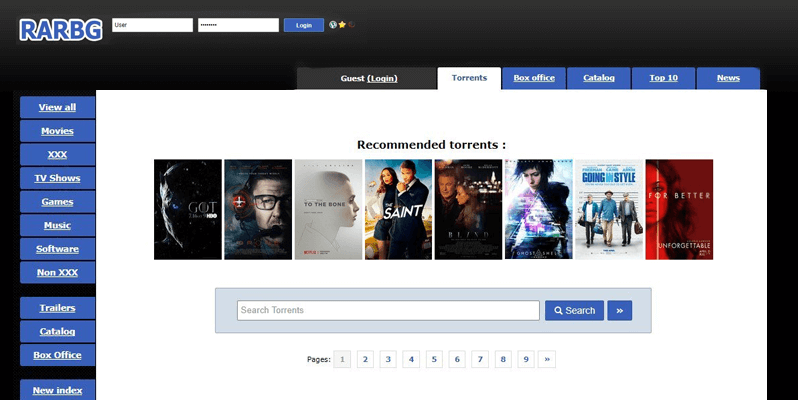Switch to the Torrents tab
This screenshot has width=798, height=400.
[x=469, y=78]
